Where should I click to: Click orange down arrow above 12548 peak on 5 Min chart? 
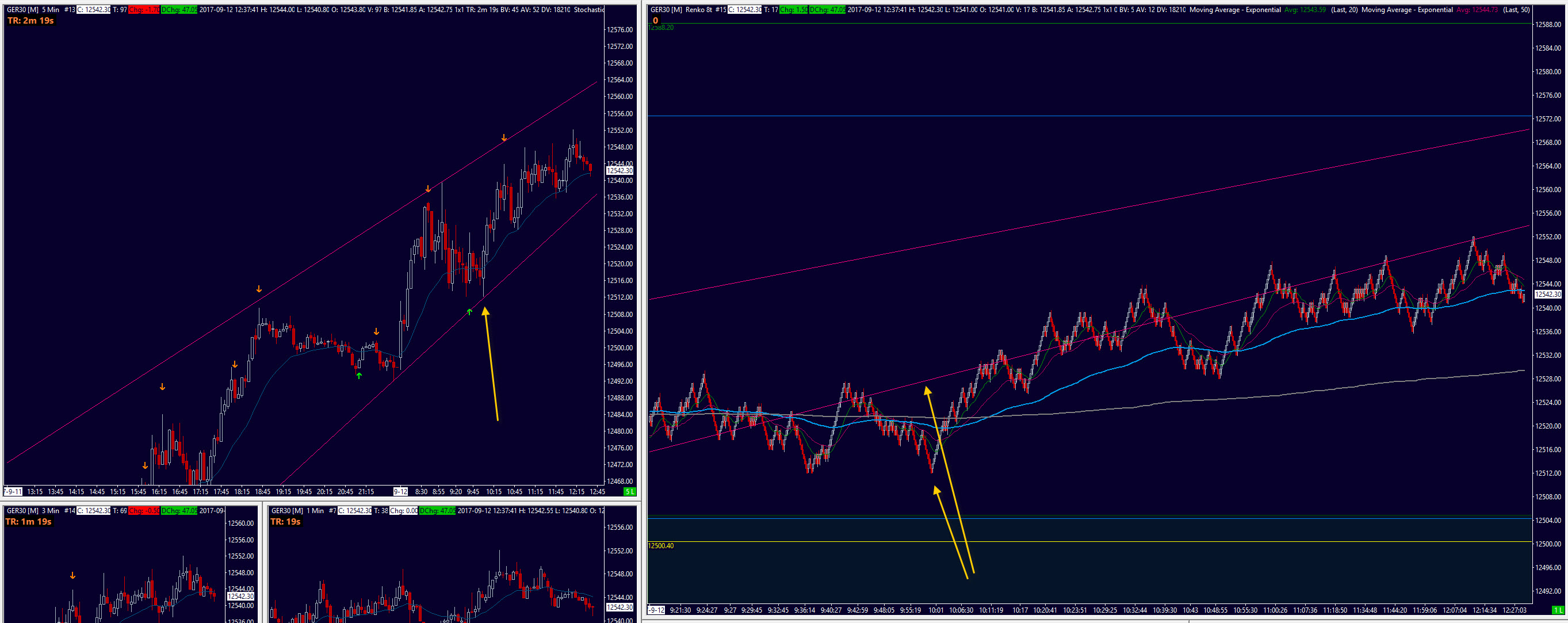(504, 138)
